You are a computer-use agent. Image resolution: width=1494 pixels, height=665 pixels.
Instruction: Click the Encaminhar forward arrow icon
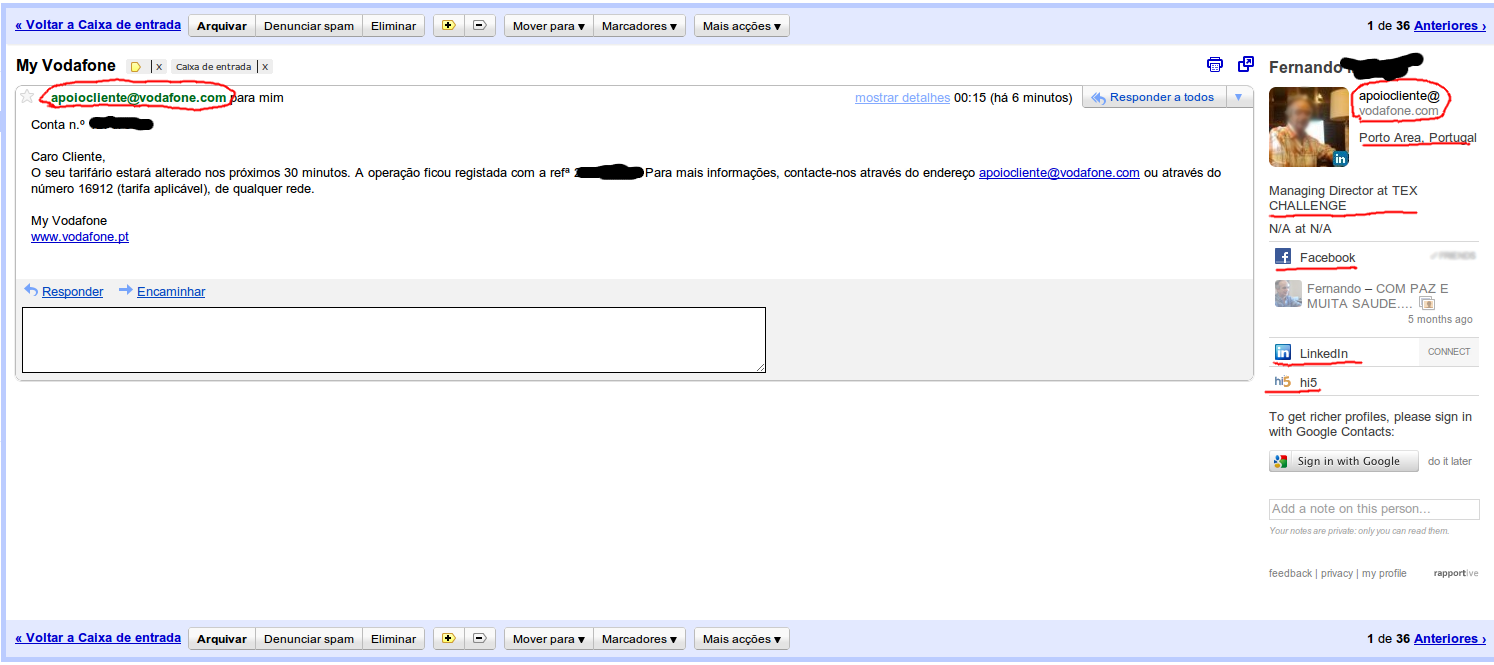tap(126, 290)
